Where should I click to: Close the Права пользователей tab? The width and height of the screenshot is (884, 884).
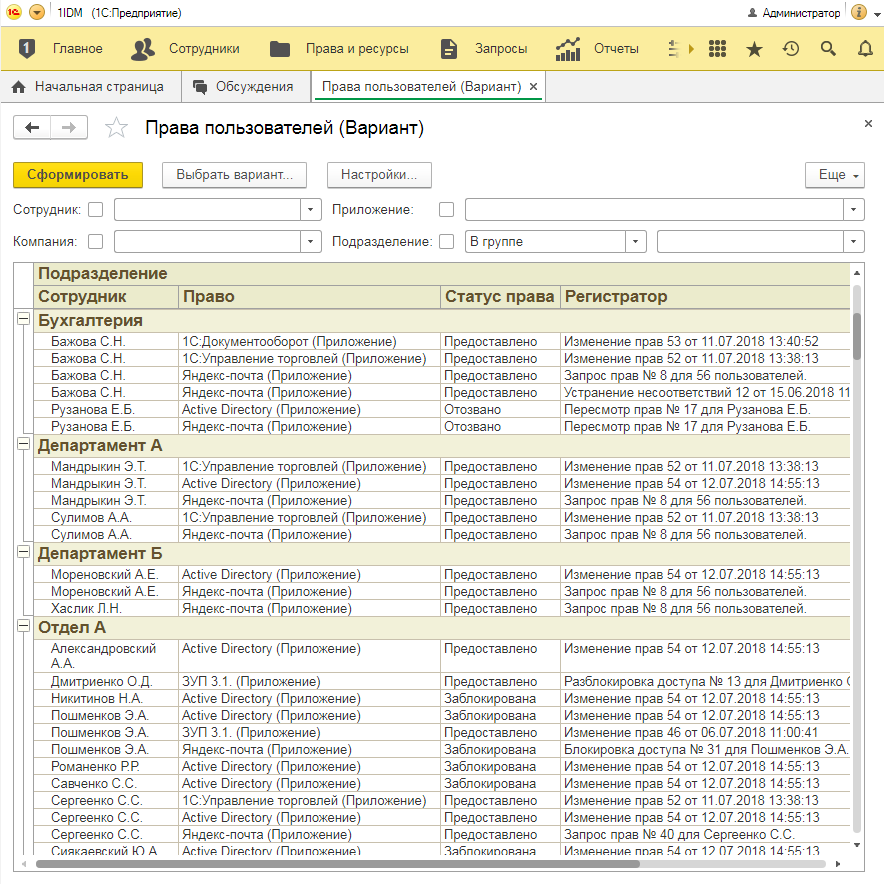point(534,87)
